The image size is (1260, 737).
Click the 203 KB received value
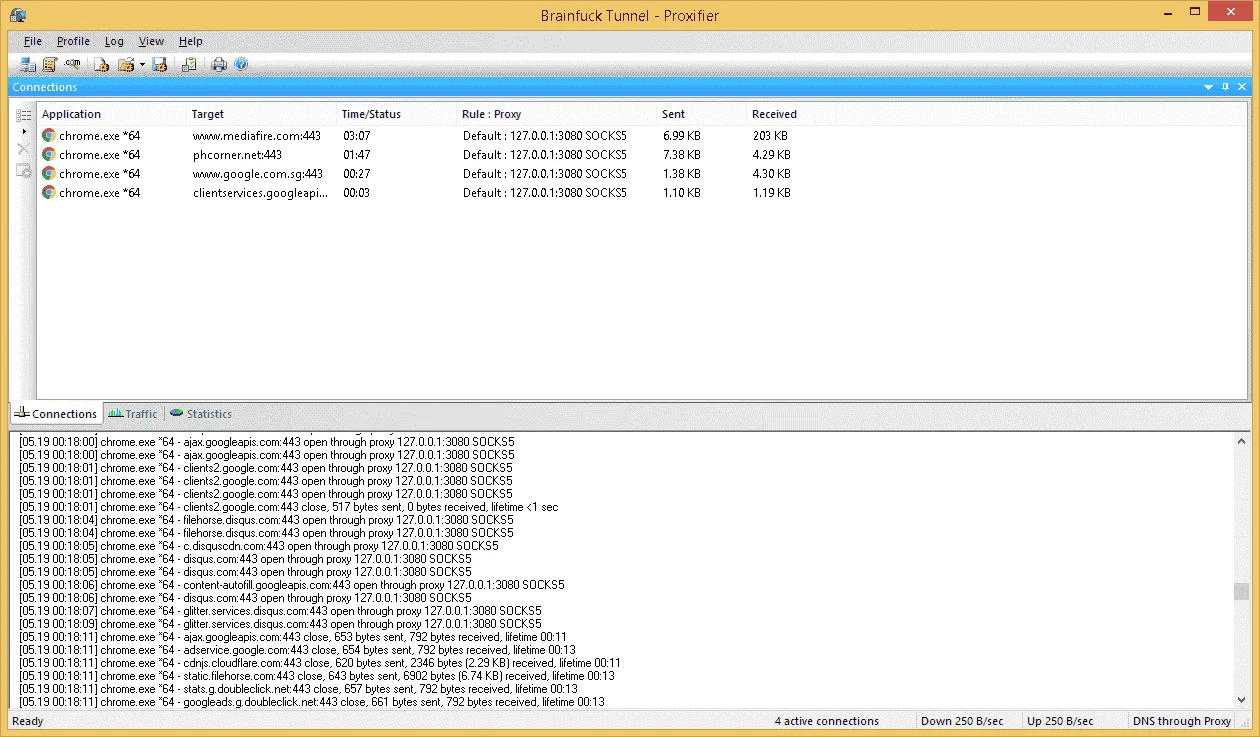coord(770,135)
